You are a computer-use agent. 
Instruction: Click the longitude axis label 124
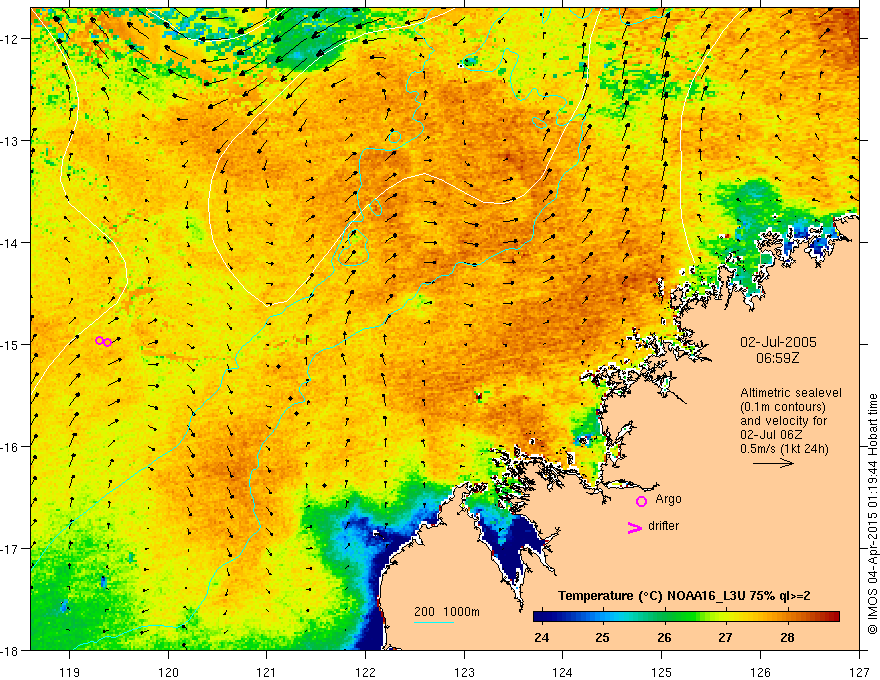(x=563, y=672)
